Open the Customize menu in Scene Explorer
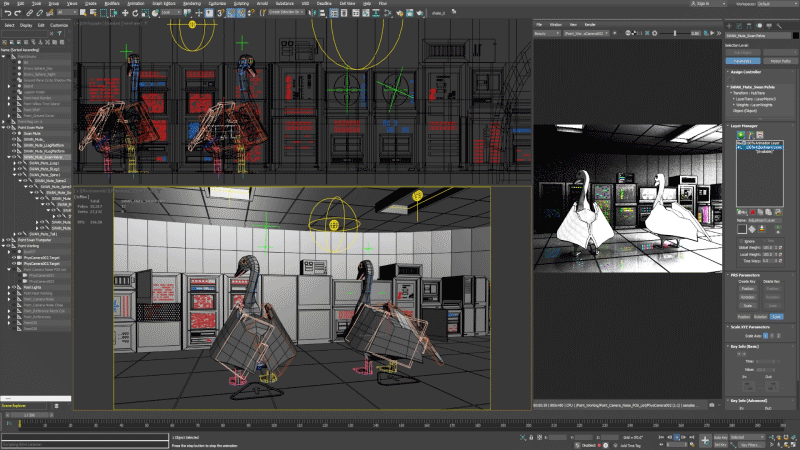 pos(59,24)
